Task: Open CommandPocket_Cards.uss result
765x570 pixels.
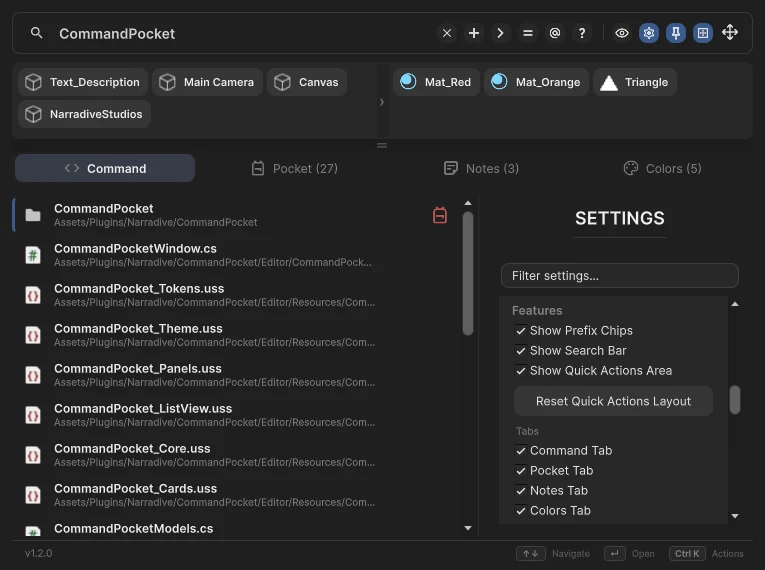Action: 236,495
